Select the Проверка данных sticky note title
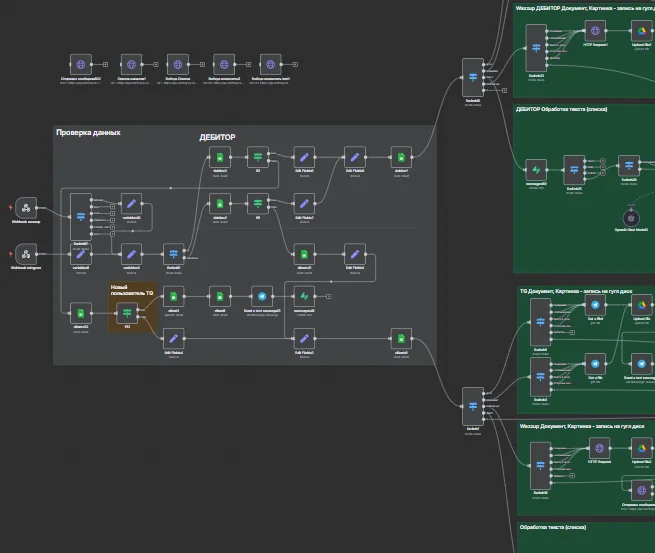The width and height of the screenshot is (655, 553). pyautogui.click(x=88, y=132)
